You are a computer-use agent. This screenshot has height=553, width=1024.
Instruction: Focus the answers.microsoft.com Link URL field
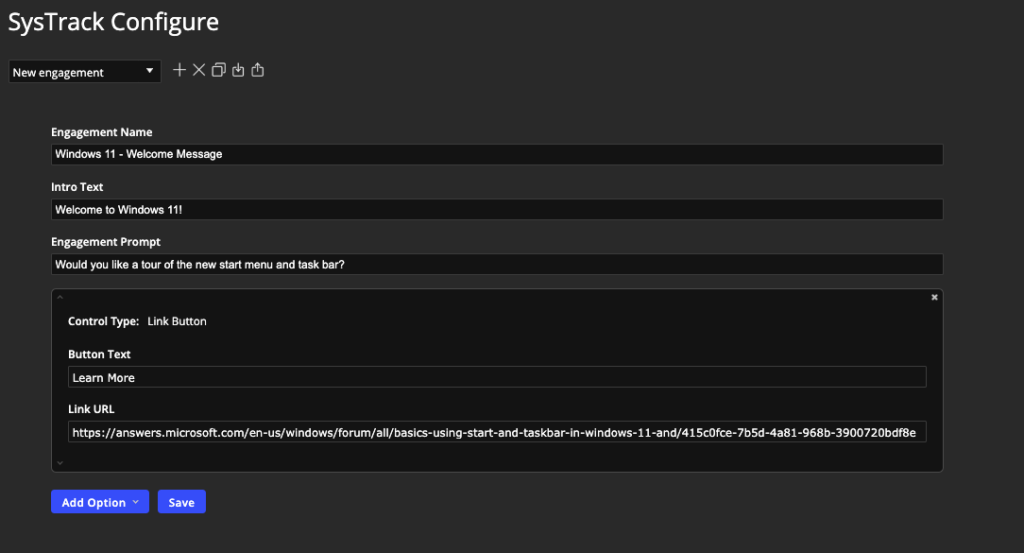(497, 432)
